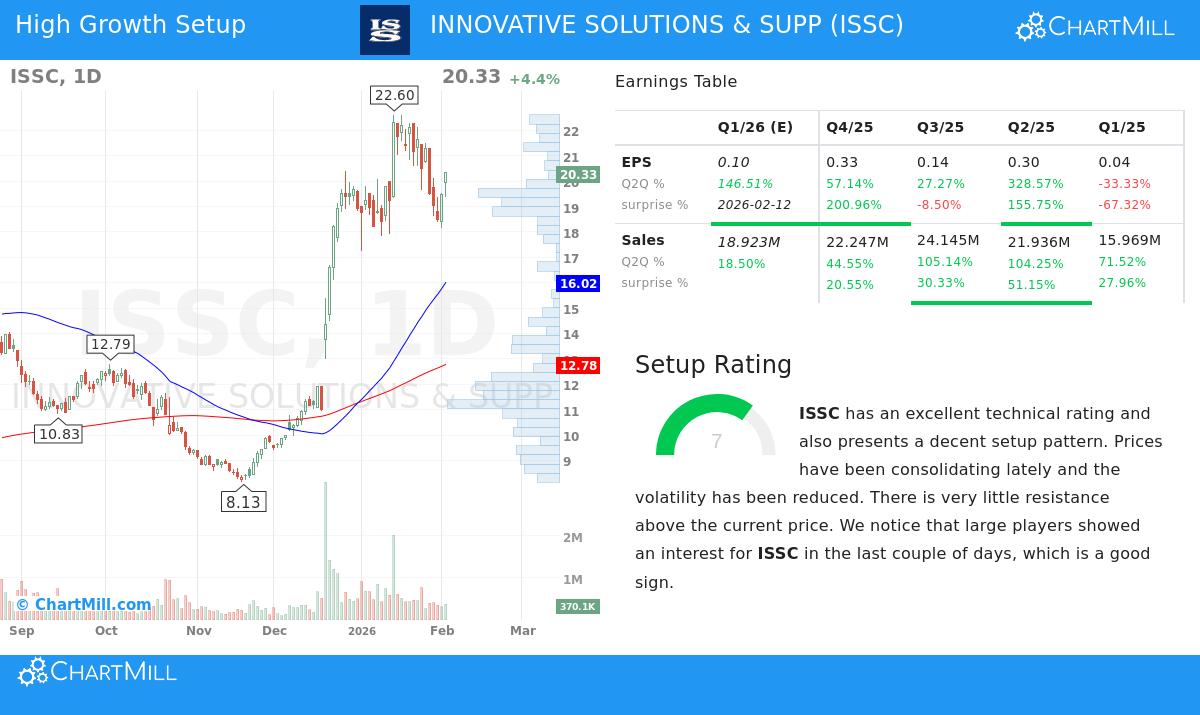
Task: Click the red 12.78 price marker
Action: (x=578, y=365)
